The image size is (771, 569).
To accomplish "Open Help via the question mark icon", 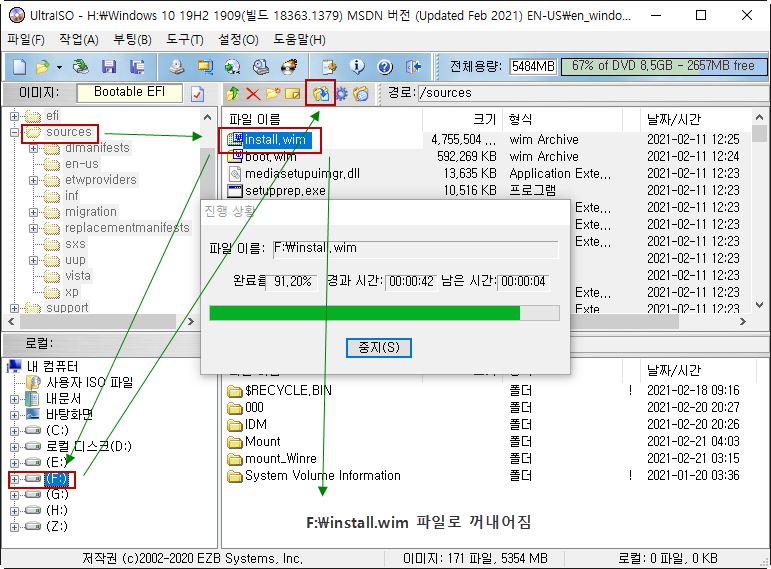I will [385, 66].
